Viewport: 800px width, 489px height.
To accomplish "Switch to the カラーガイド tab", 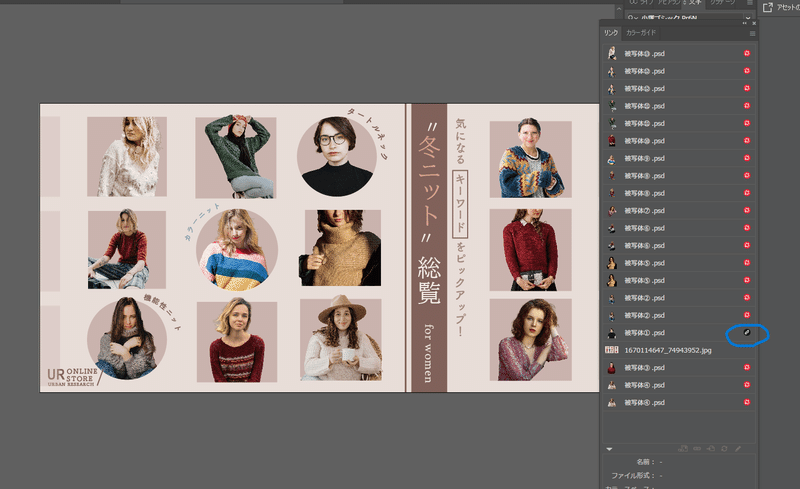I will pyautogui.click(x=641, y=33).
